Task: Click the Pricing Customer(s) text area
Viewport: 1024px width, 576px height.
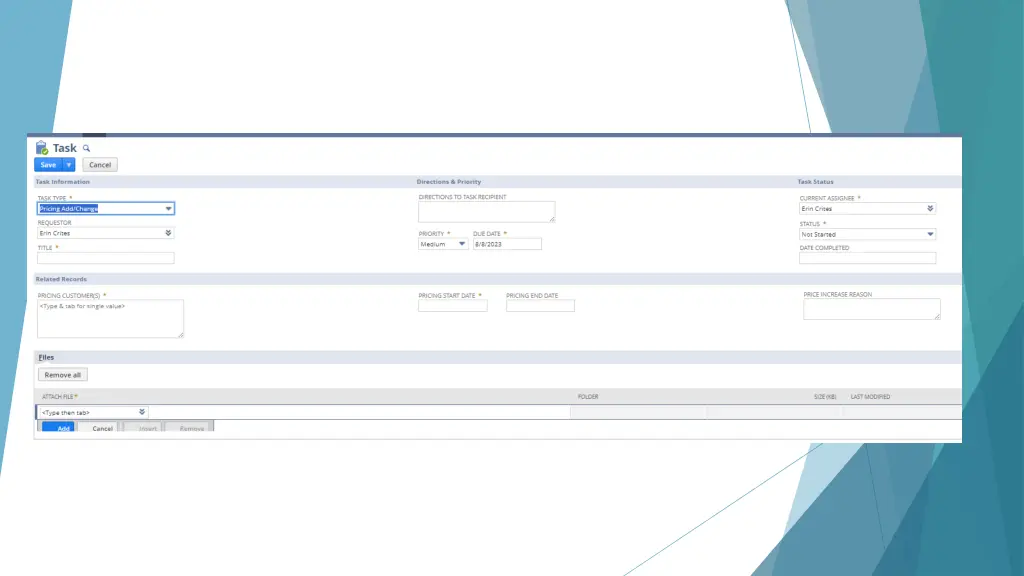Action: (x=110, y=319)
